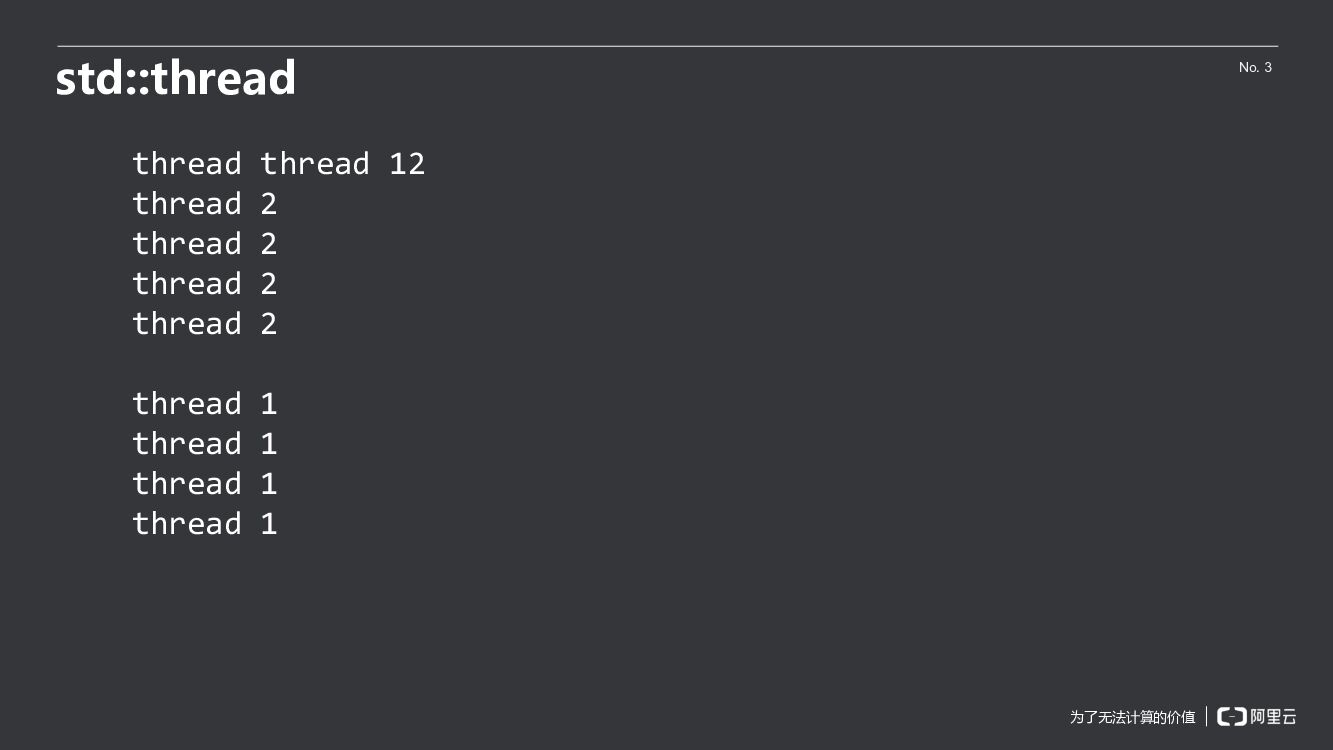This screenshot has width=1333, height=750.
Task: Click the 'std::thread' slide title
Action: (x=176, y=78)
